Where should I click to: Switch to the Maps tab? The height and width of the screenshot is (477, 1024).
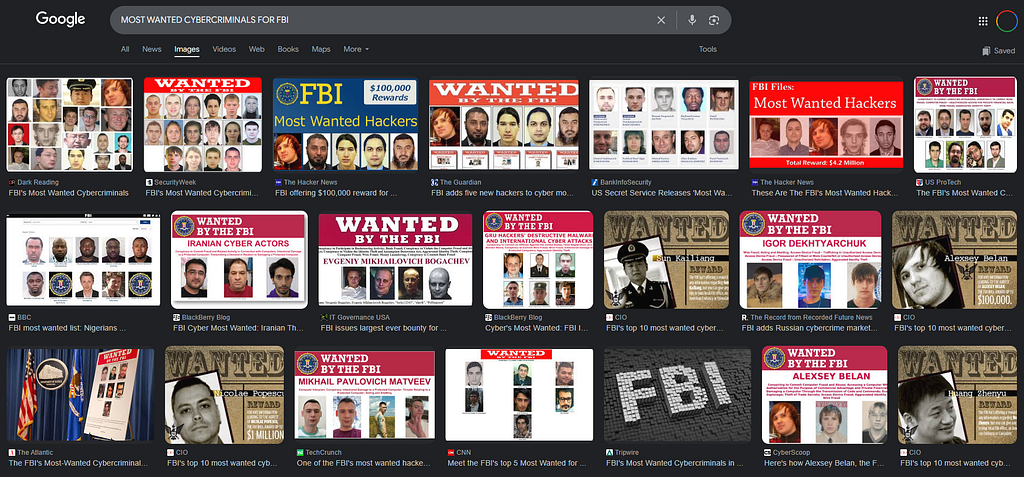[x=321, y=49]
